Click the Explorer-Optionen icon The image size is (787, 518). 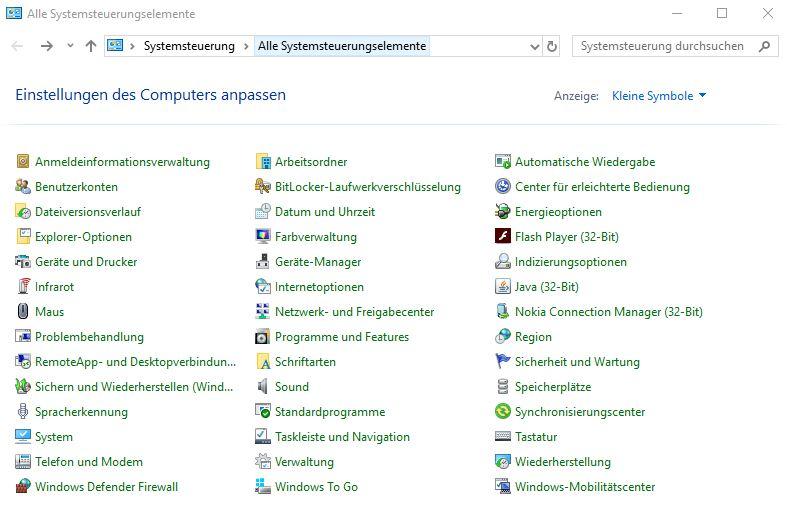[23, 236]
